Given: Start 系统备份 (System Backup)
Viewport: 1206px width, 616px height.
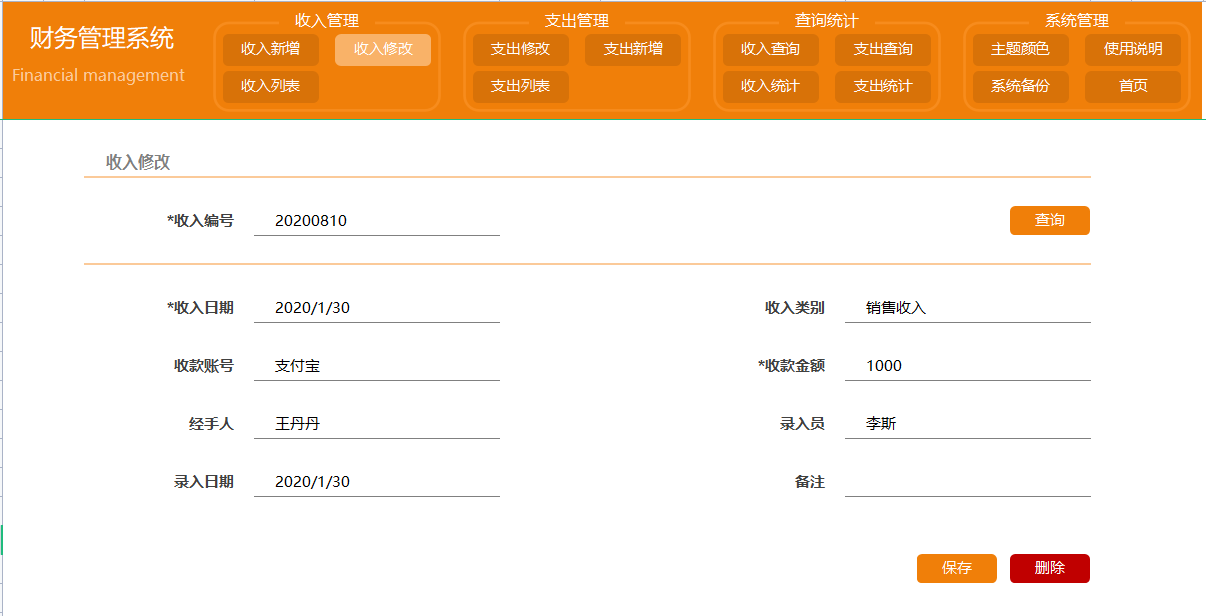Looking at the screenshot, I should (1017, 87).
